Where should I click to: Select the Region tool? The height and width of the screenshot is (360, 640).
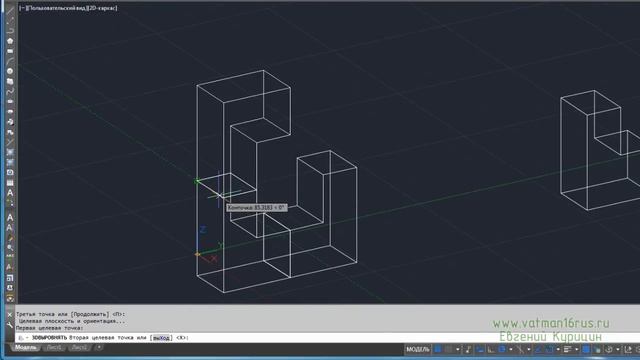10,172
